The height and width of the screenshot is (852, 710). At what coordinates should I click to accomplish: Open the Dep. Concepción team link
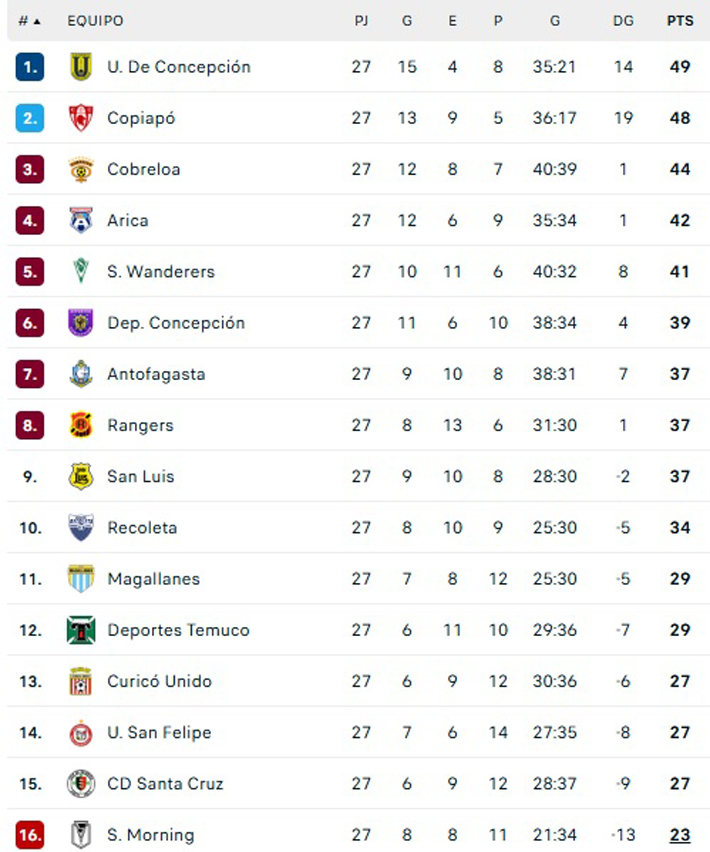coord(176,323)
